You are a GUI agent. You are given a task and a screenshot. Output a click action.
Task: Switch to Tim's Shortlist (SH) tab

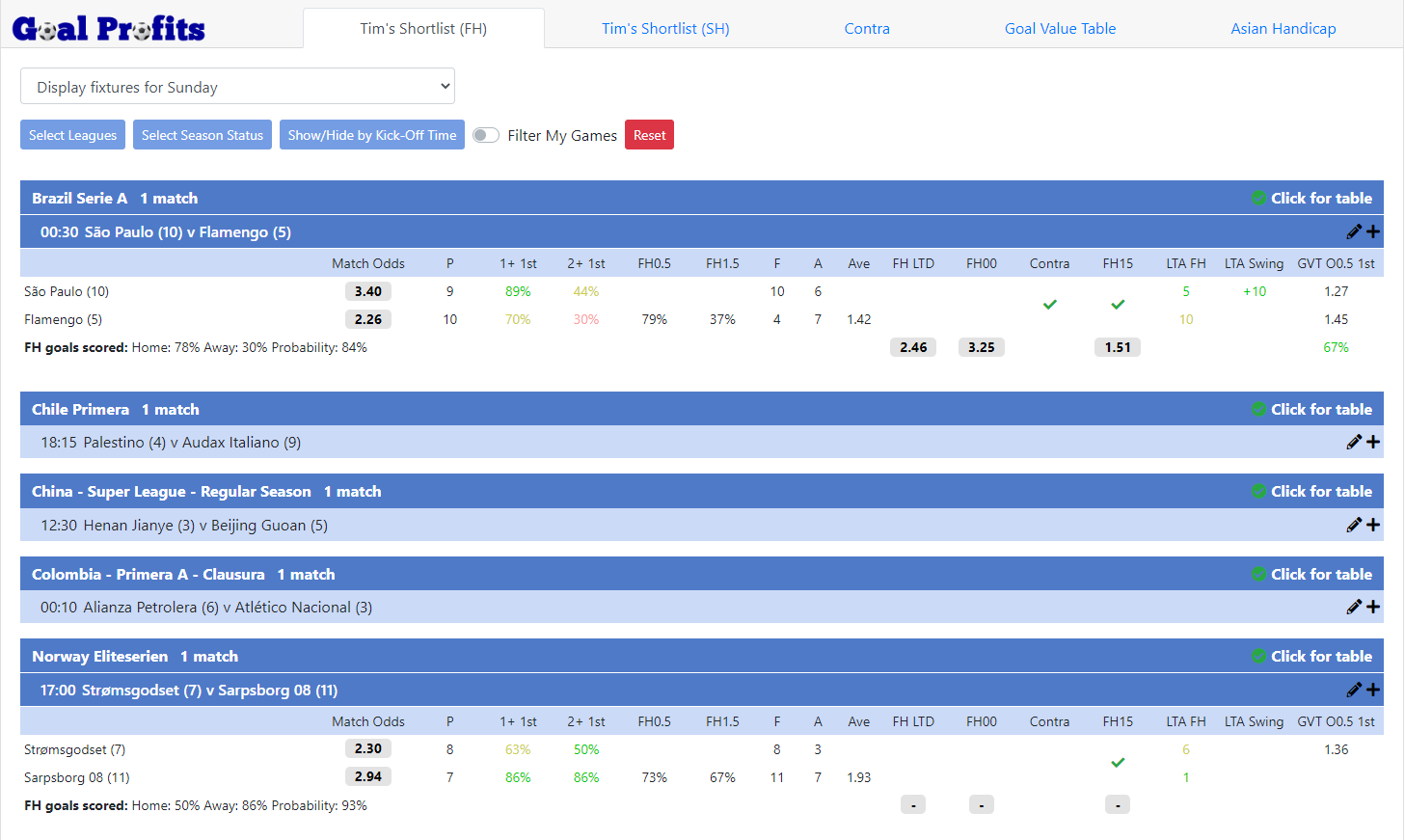(665, 29)
